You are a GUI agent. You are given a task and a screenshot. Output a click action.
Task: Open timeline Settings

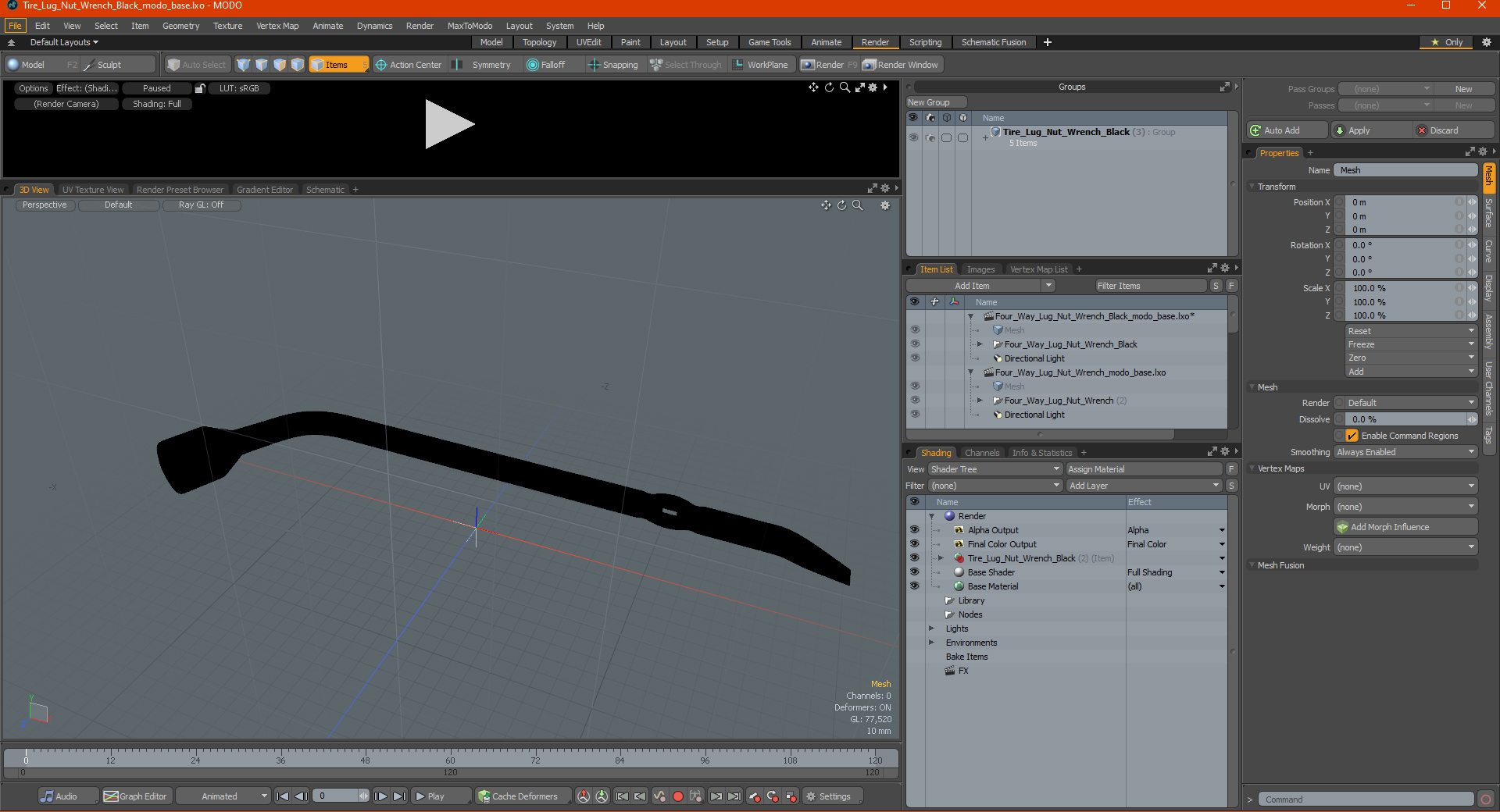833,796
